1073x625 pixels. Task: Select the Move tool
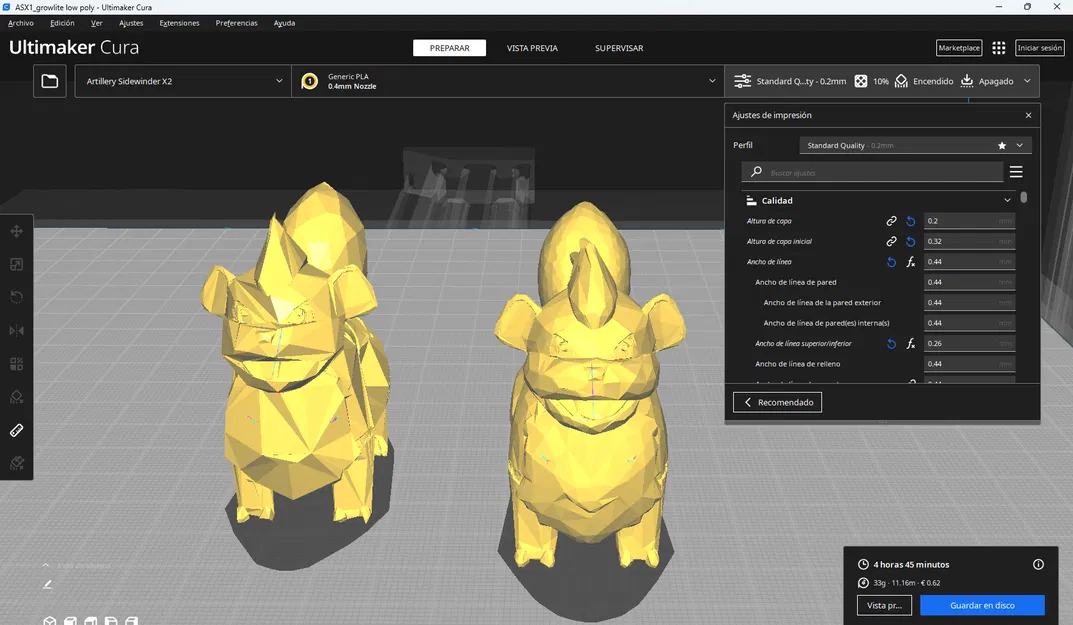click(16, 230)
